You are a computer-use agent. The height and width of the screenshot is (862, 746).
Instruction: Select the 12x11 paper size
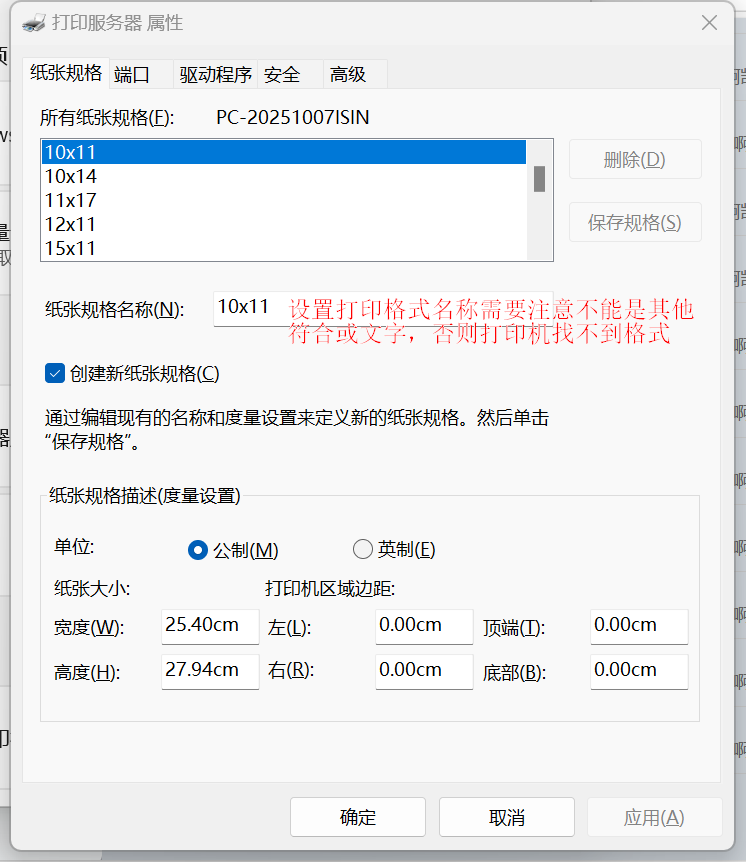coord(284,225)
